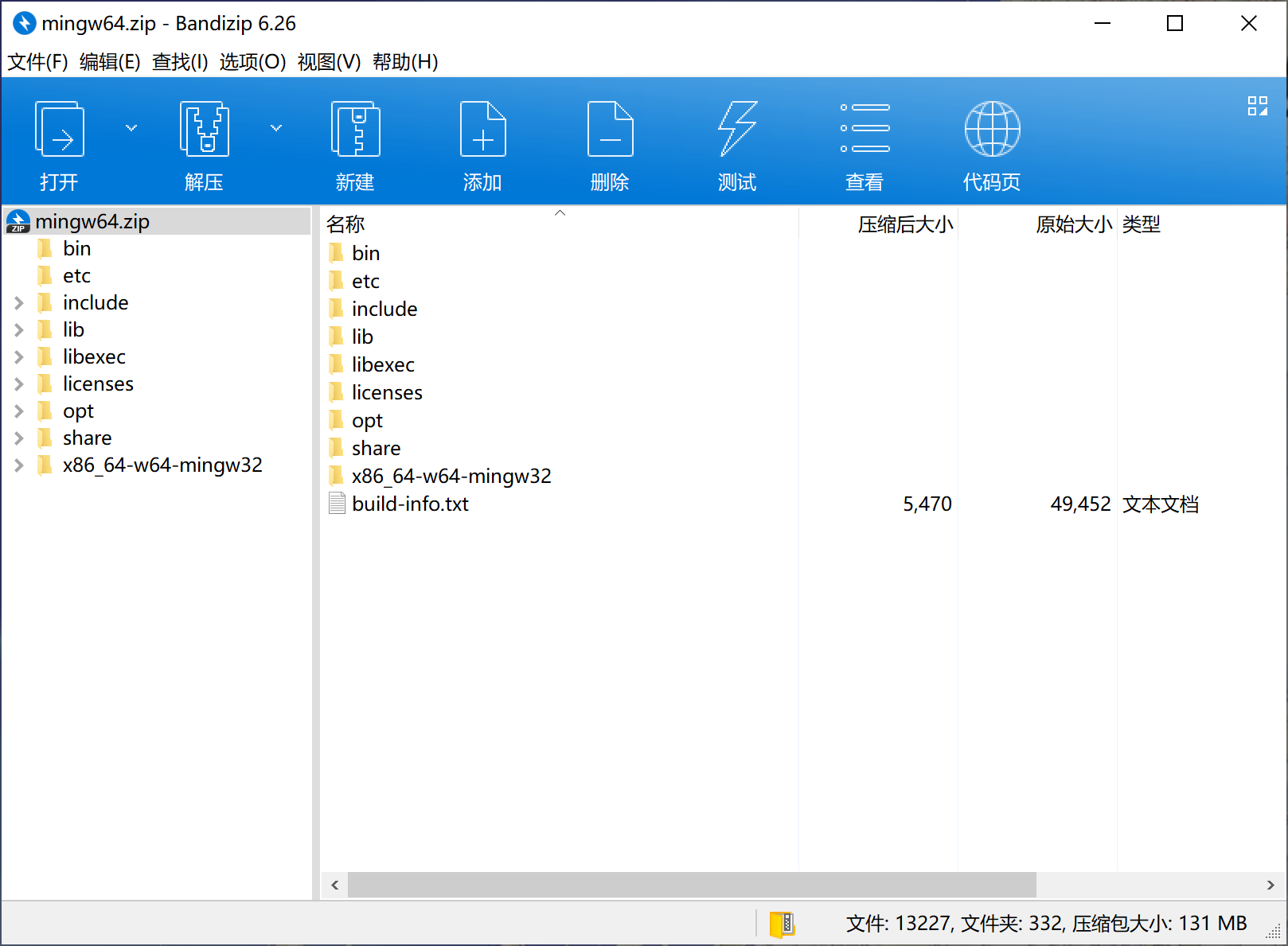Click the scroll left arrow

(334, 885)
